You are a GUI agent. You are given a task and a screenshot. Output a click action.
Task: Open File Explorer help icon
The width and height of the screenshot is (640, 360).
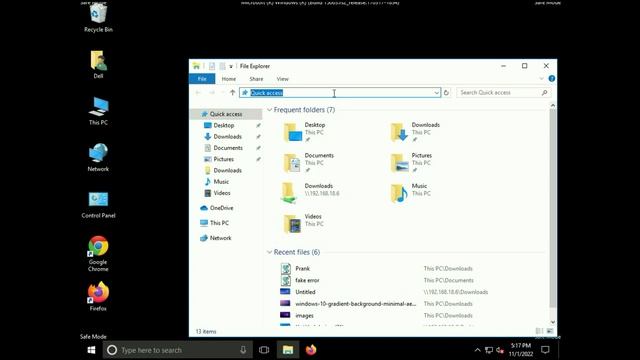coord(551,78)
